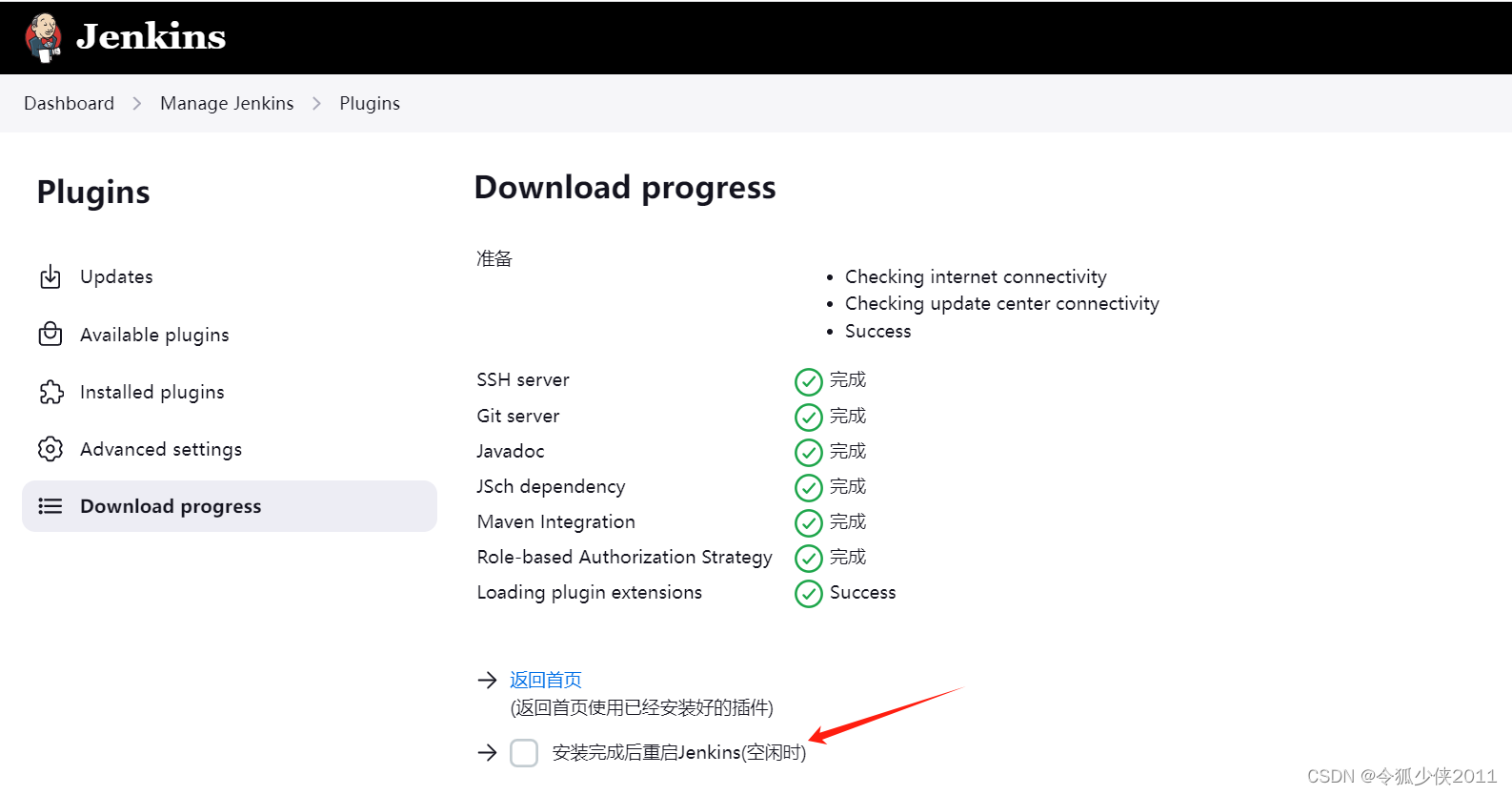Click arrow icon beside restart checkbox
The image size is (1512, 795).
tap(488, 753)
